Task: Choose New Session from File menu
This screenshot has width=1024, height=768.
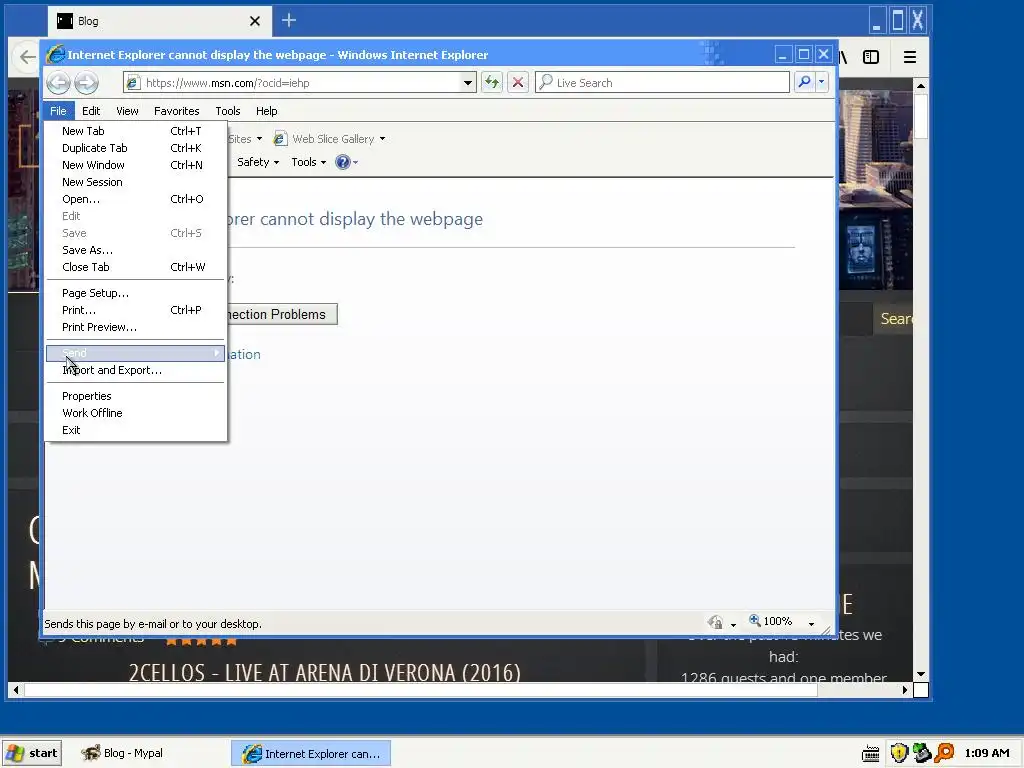Action: pos(135,182)
